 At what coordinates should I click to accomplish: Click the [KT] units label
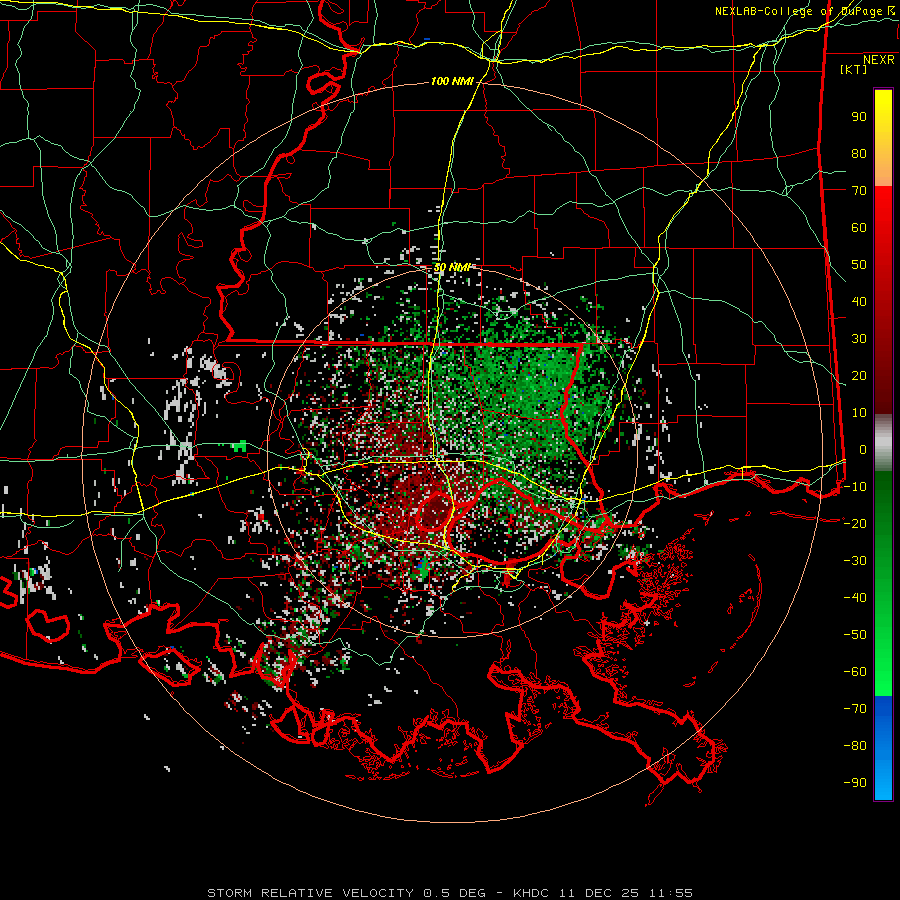pos(853,69)
